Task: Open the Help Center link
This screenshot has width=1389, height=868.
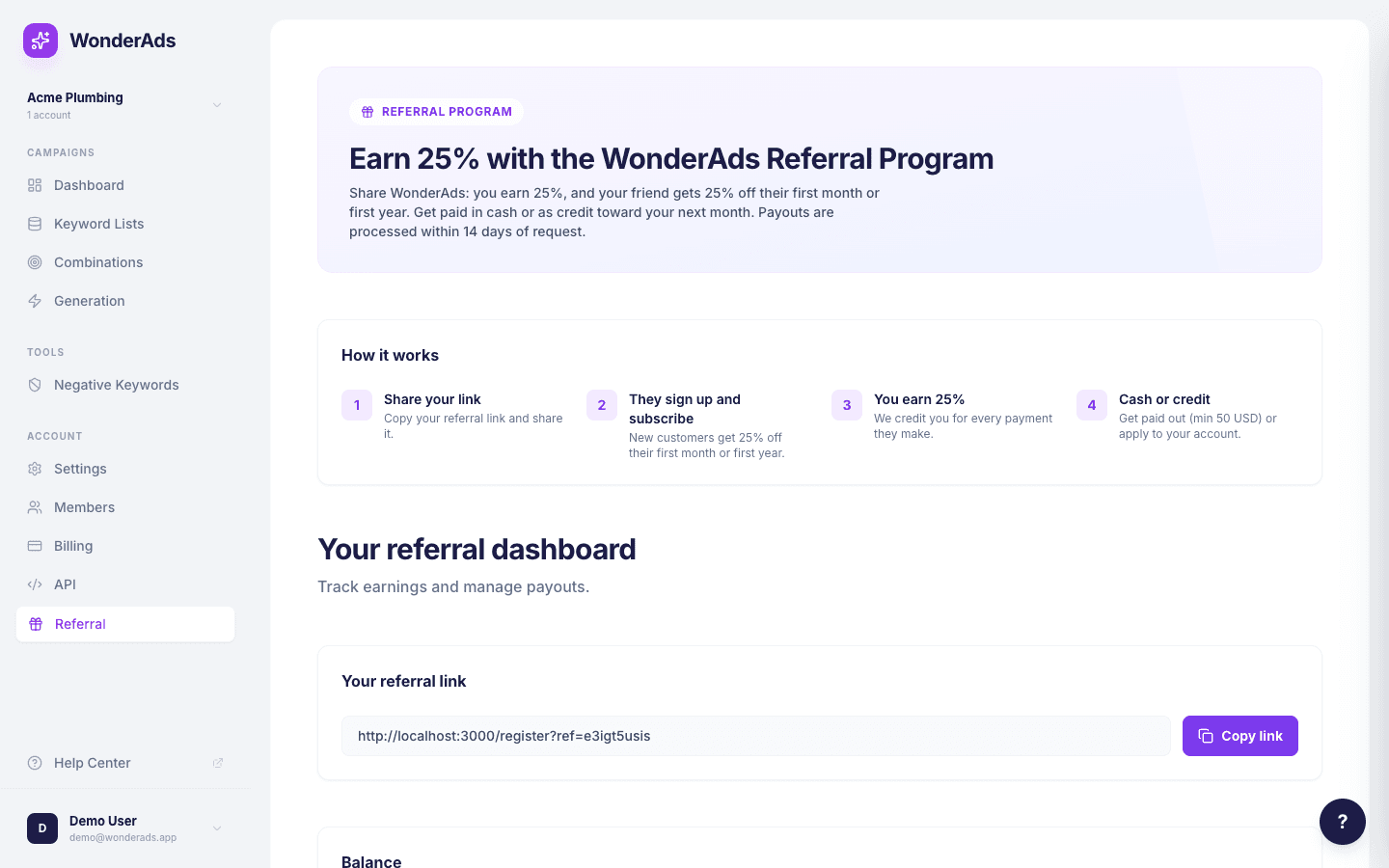Action: [x=92, y=762]
